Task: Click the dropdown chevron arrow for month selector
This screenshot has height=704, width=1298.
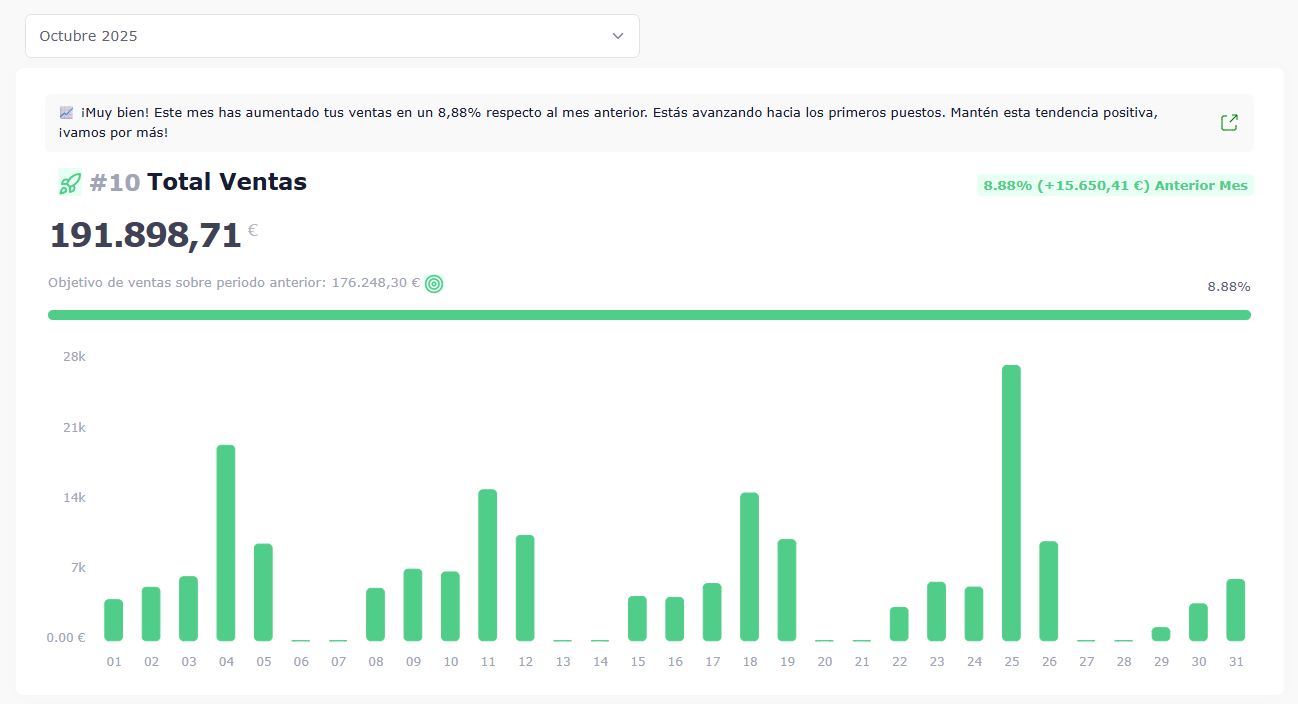Action: coord(617,36)
